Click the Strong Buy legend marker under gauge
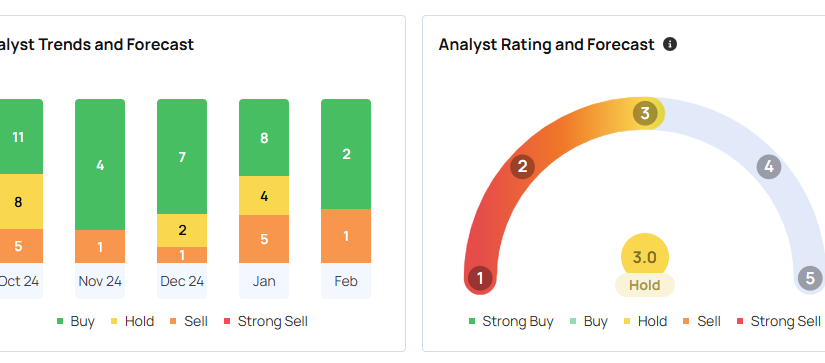 [x=472, y=321]
